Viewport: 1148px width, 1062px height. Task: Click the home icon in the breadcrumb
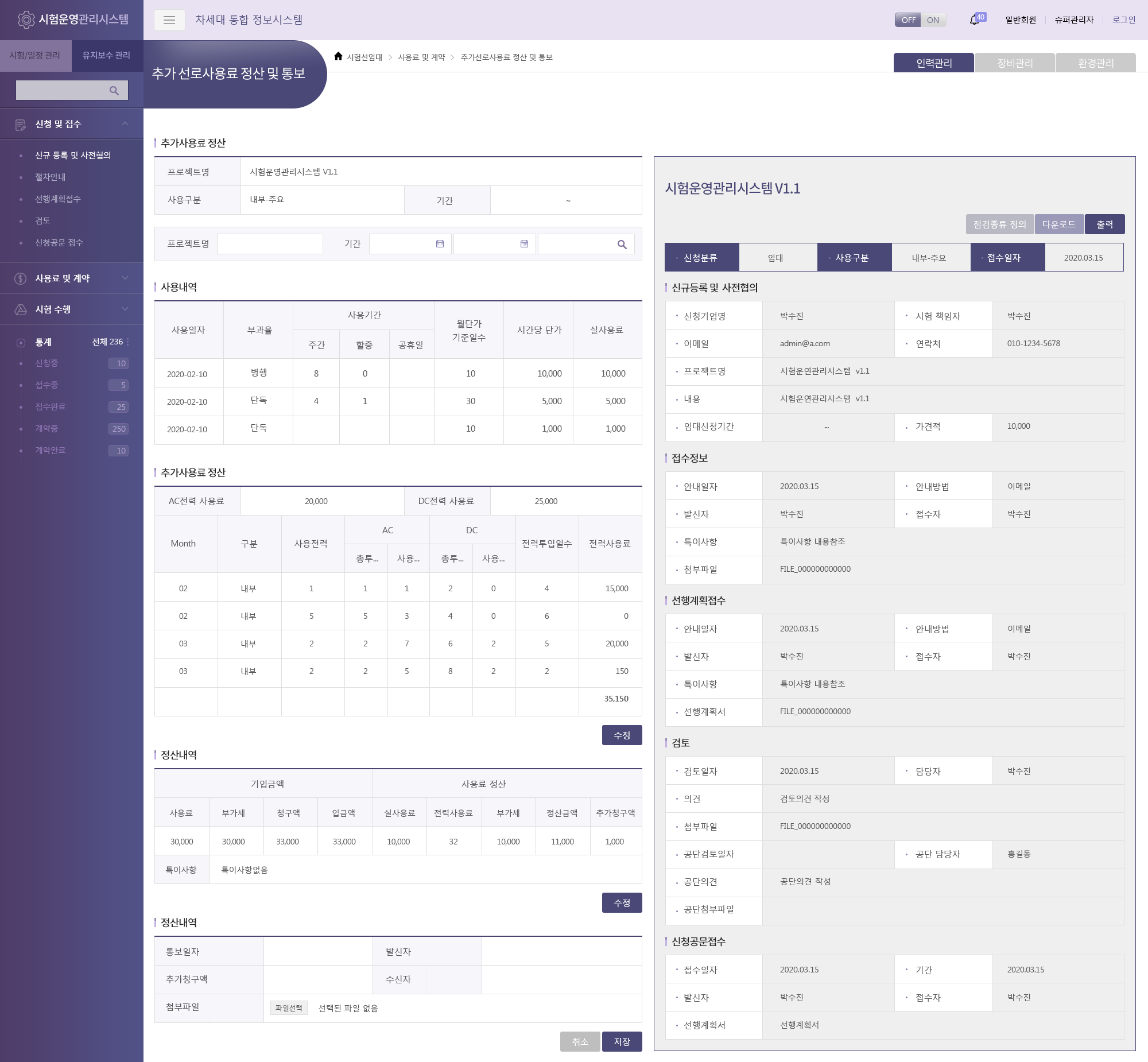[x=339, y=56]
